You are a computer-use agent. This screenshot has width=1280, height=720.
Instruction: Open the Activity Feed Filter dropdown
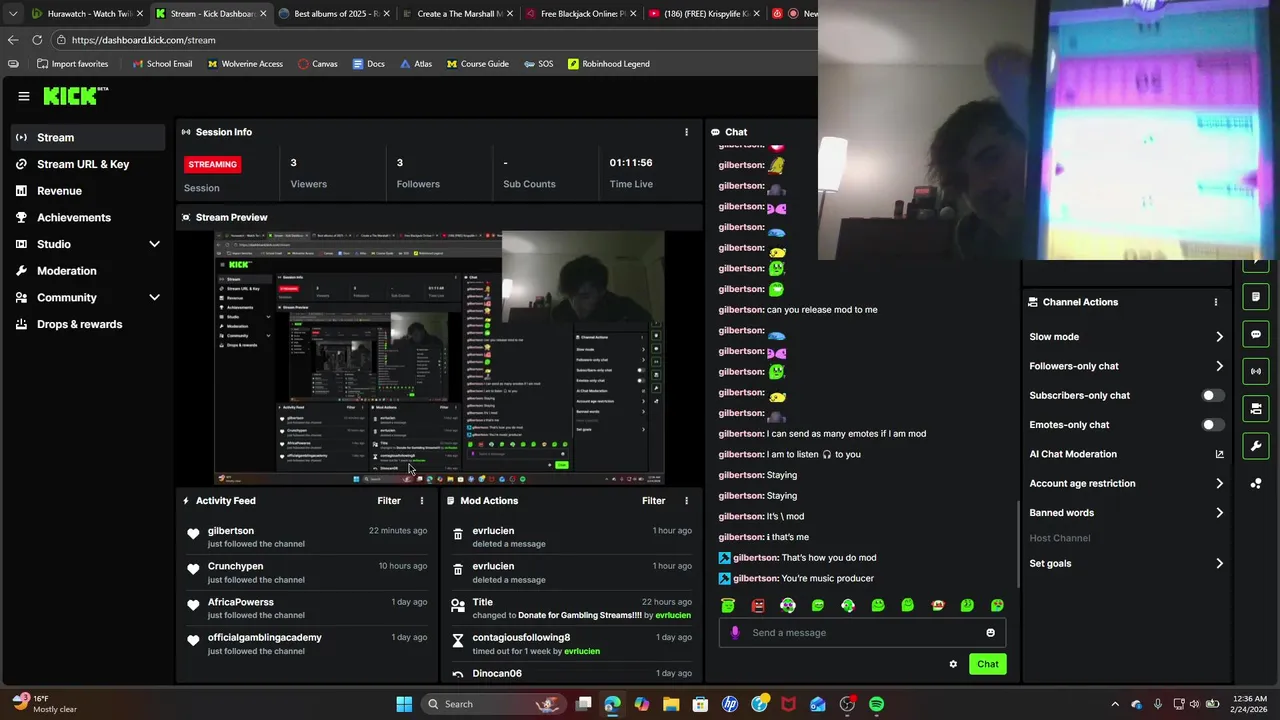tap(389, 501)
